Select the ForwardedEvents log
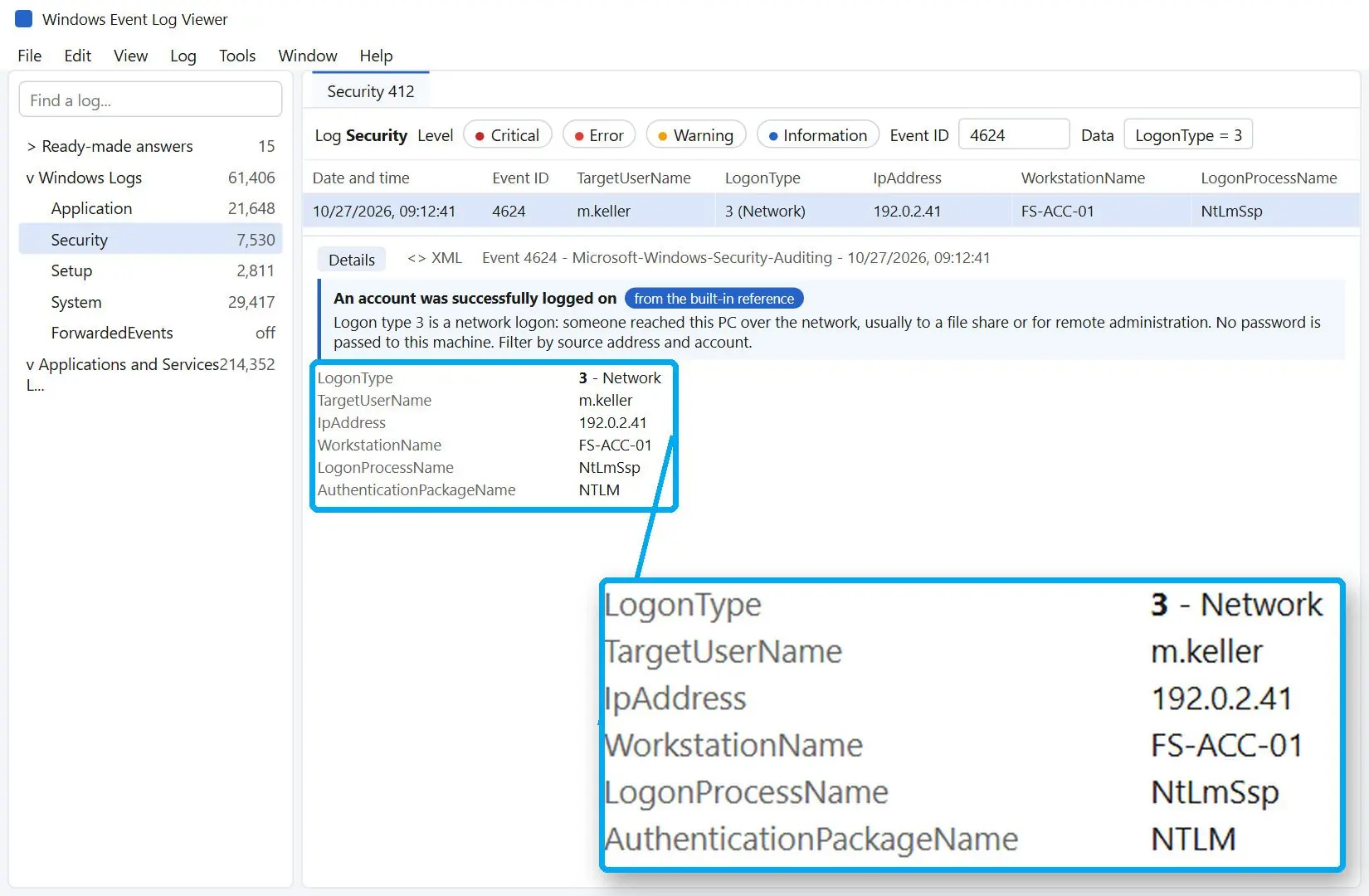The width and height of the screenshot is (1369, 896). coord(150,333)
